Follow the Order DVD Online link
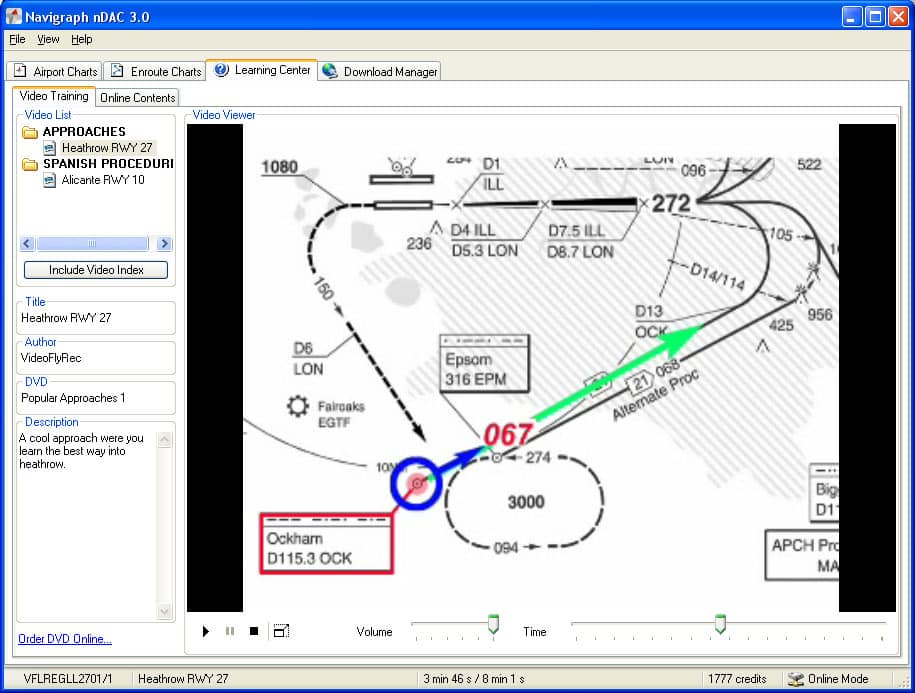Image resolution: width=915 pixels, height=693 pixels. tap(65, 639)
